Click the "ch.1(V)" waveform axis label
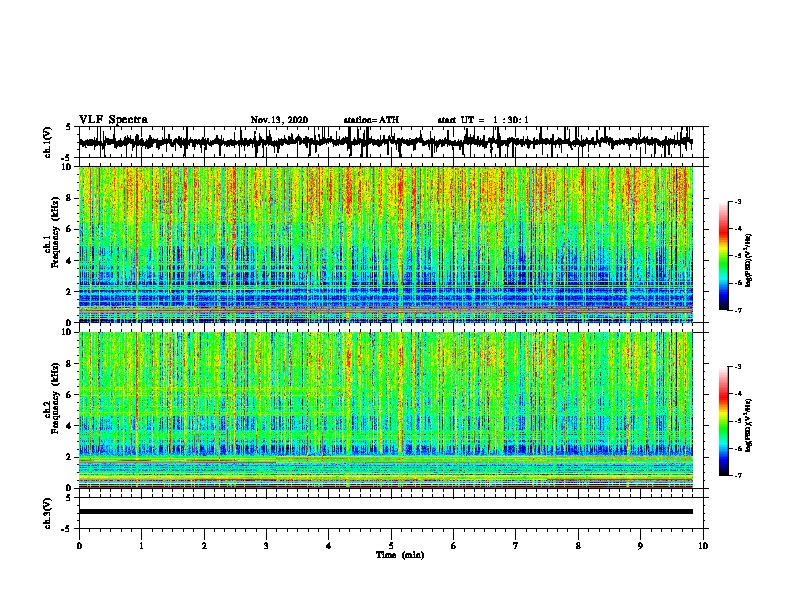This screenshot has height=612, width=792. 48,142
